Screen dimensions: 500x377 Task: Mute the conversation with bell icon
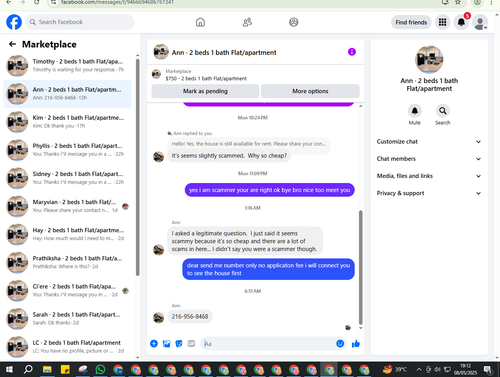pos(415,111)
